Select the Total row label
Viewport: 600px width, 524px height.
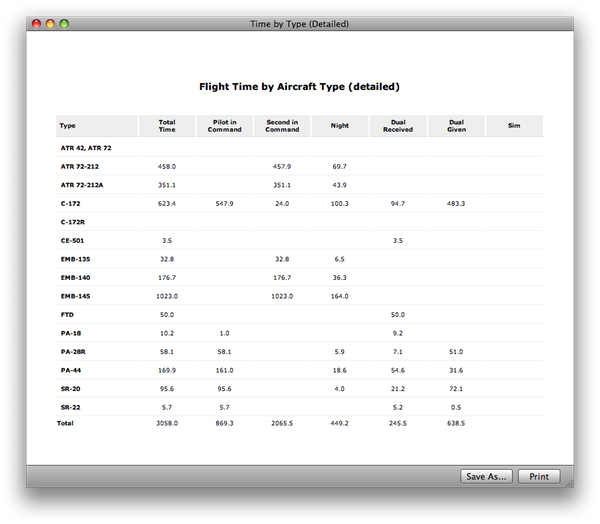65,423
